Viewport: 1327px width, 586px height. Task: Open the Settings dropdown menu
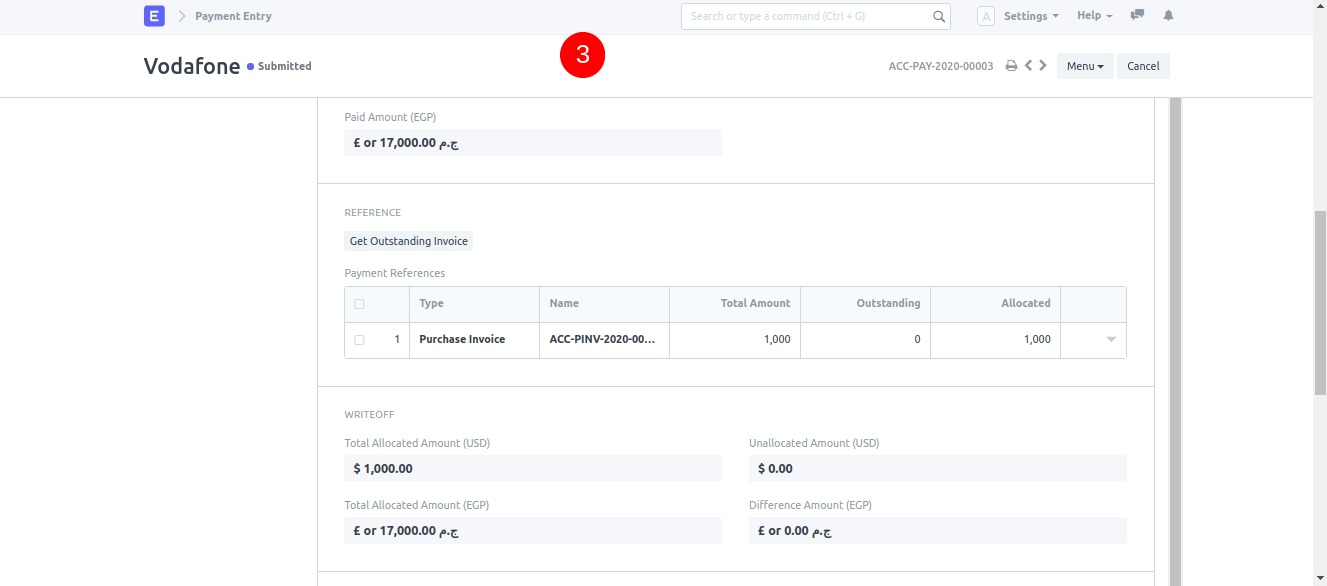pos(1031,16)
